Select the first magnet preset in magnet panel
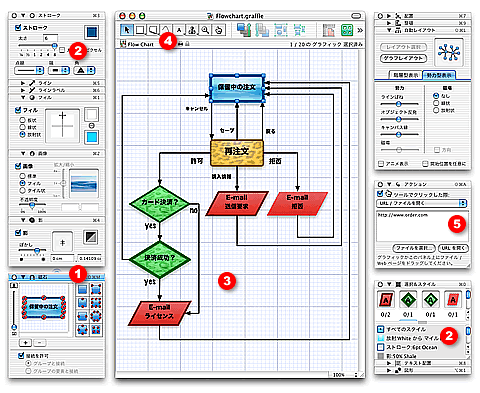This screenshot has width=480, height=393. pos(82,289)
